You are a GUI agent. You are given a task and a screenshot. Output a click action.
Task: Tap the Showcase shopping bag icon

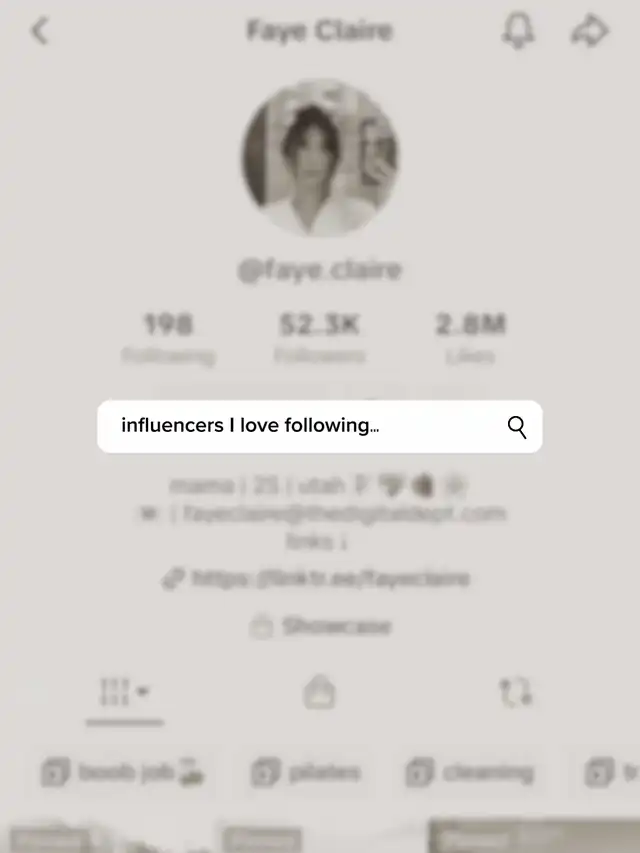[261, 627]
